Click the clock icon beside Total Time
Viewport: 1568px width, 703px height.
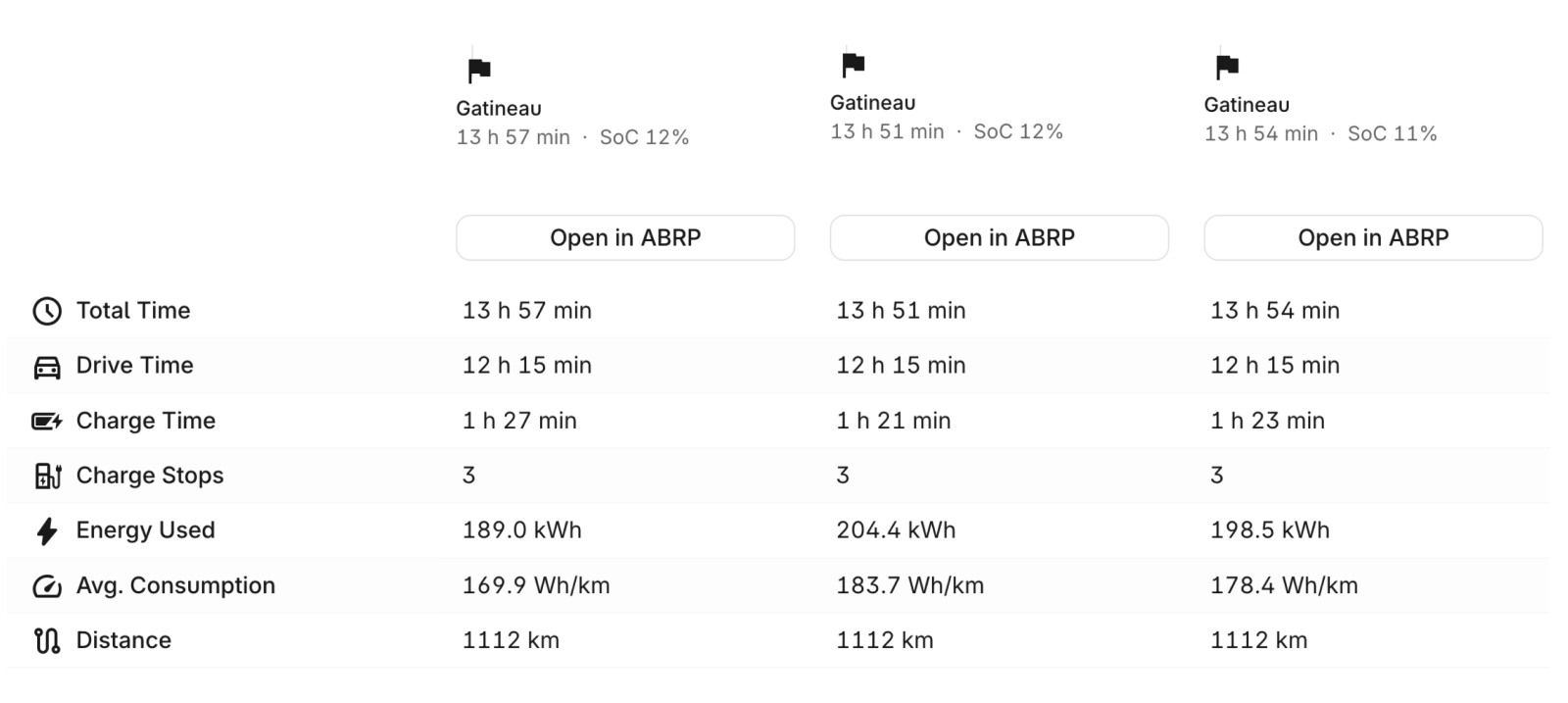(x=47, y=311)
